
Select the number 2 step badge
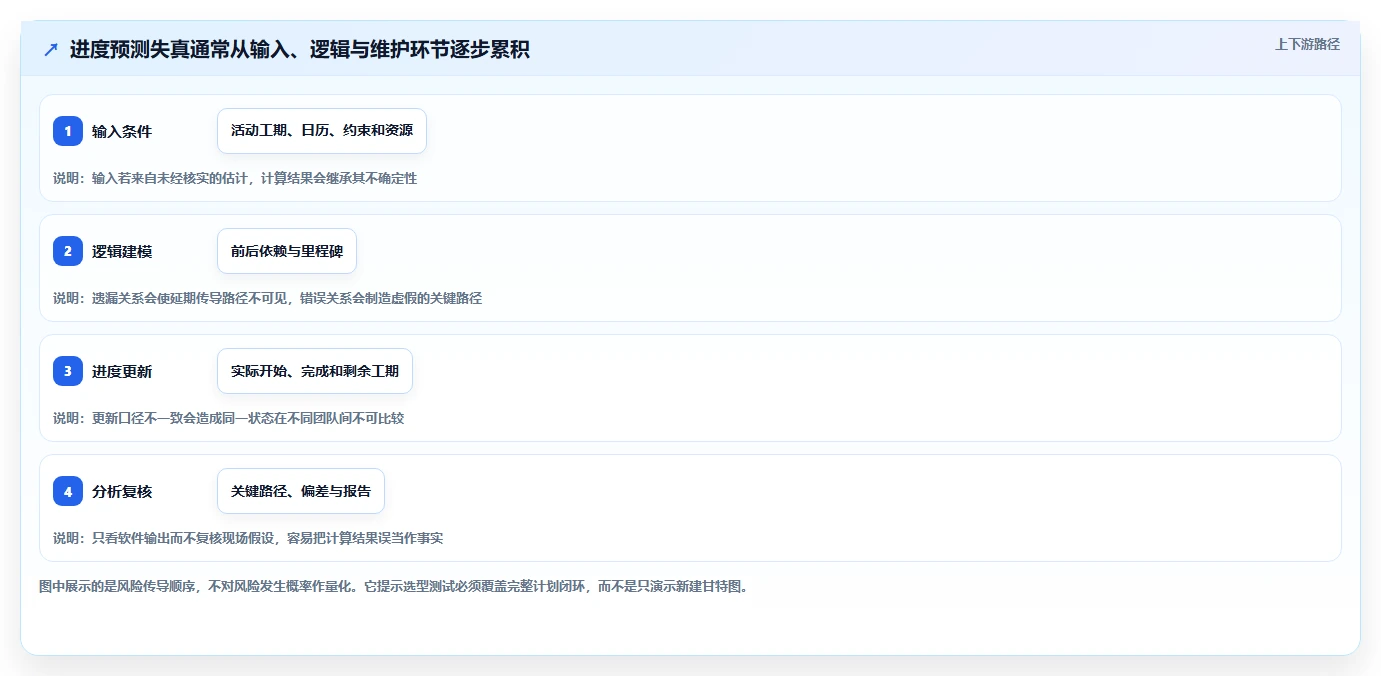(68, 251)
